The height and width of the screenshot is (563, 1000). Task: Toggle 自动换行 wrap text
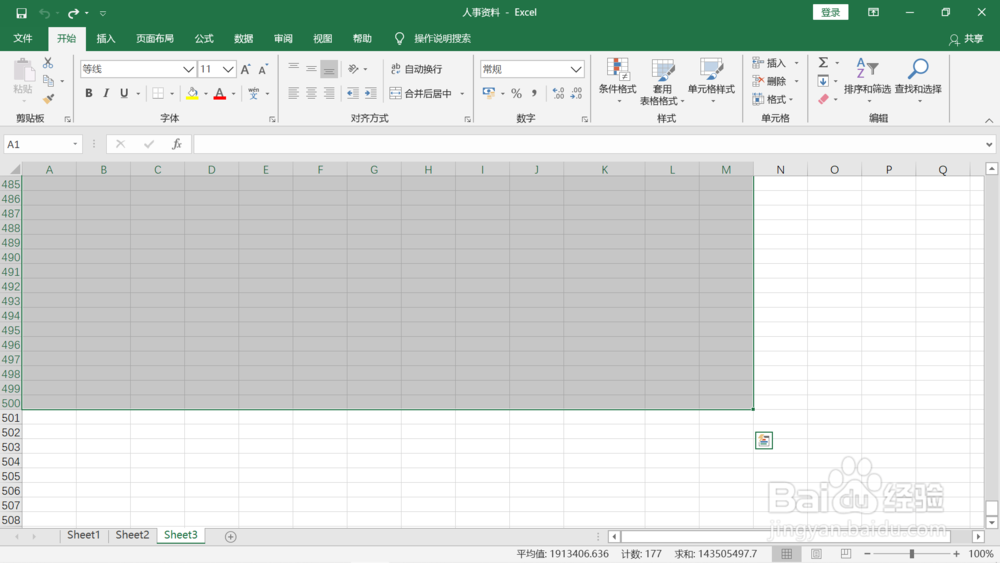(416, 69)
